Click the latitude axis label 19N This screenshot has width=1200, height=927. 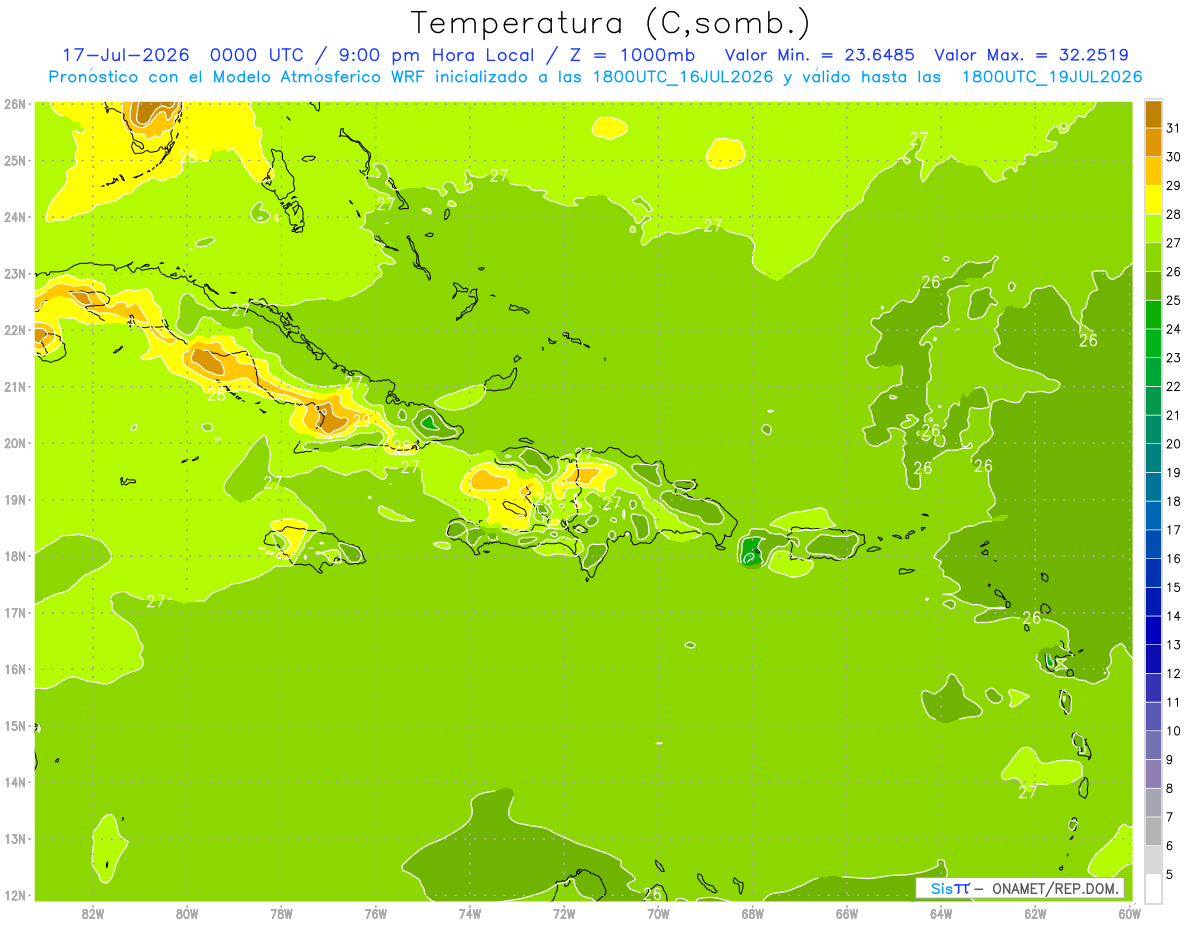[15, 499]
